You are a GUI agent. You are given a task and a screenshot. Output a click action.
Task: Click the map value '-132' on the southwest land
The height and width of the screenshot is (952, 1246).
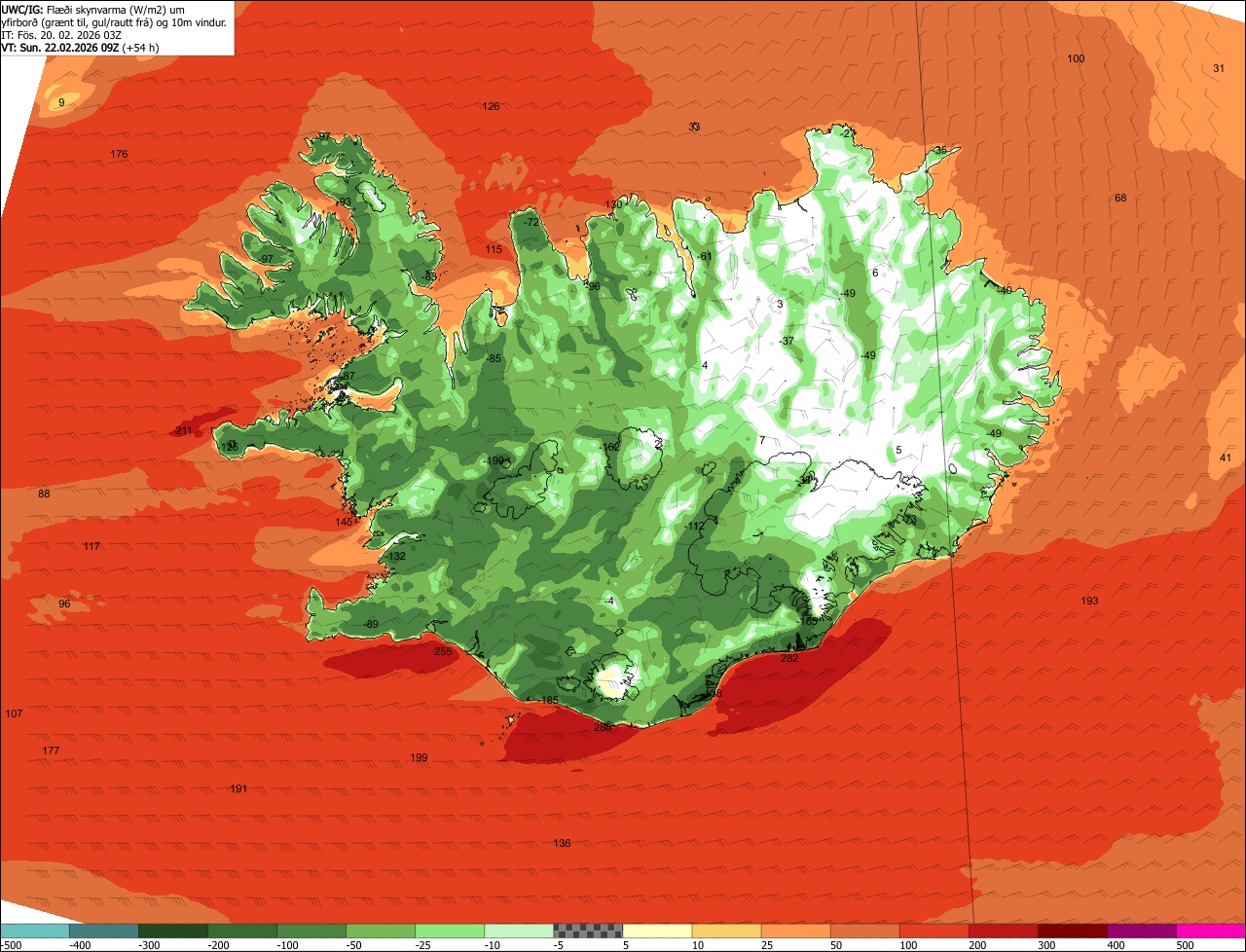click(x=394, y=557)
